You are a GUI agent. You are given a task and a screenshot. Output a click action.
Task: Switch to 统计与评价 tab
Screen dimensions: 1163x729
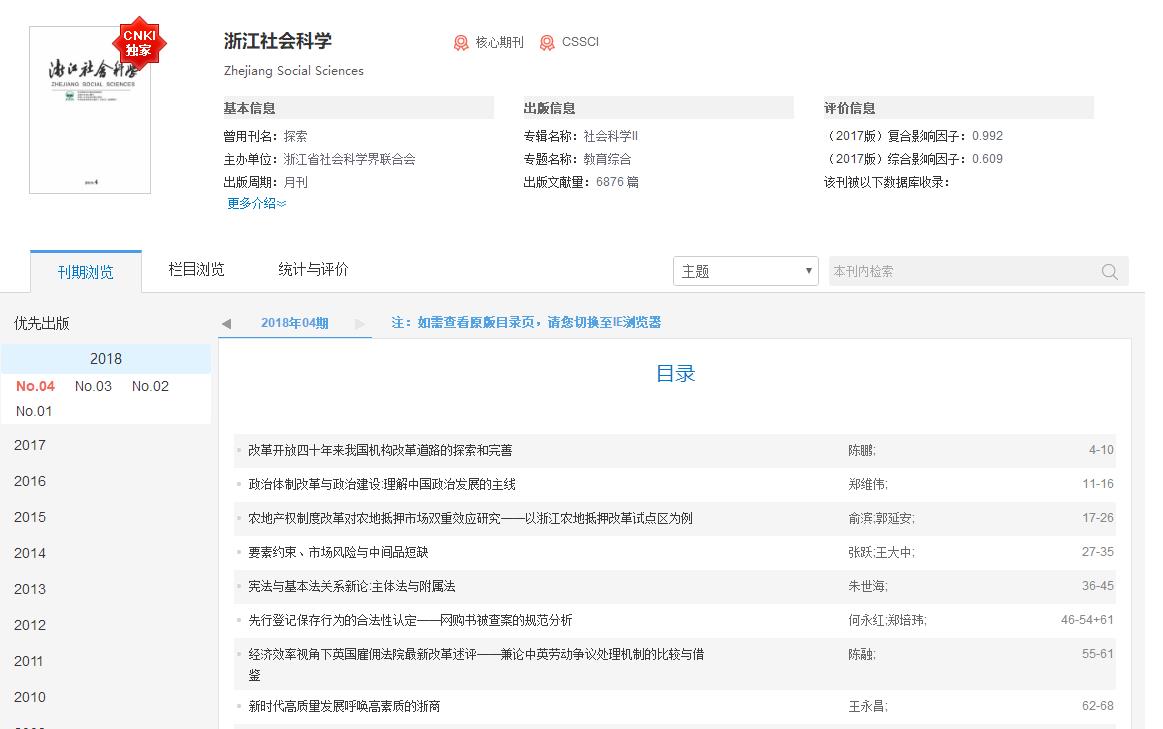tap(313, 269)
